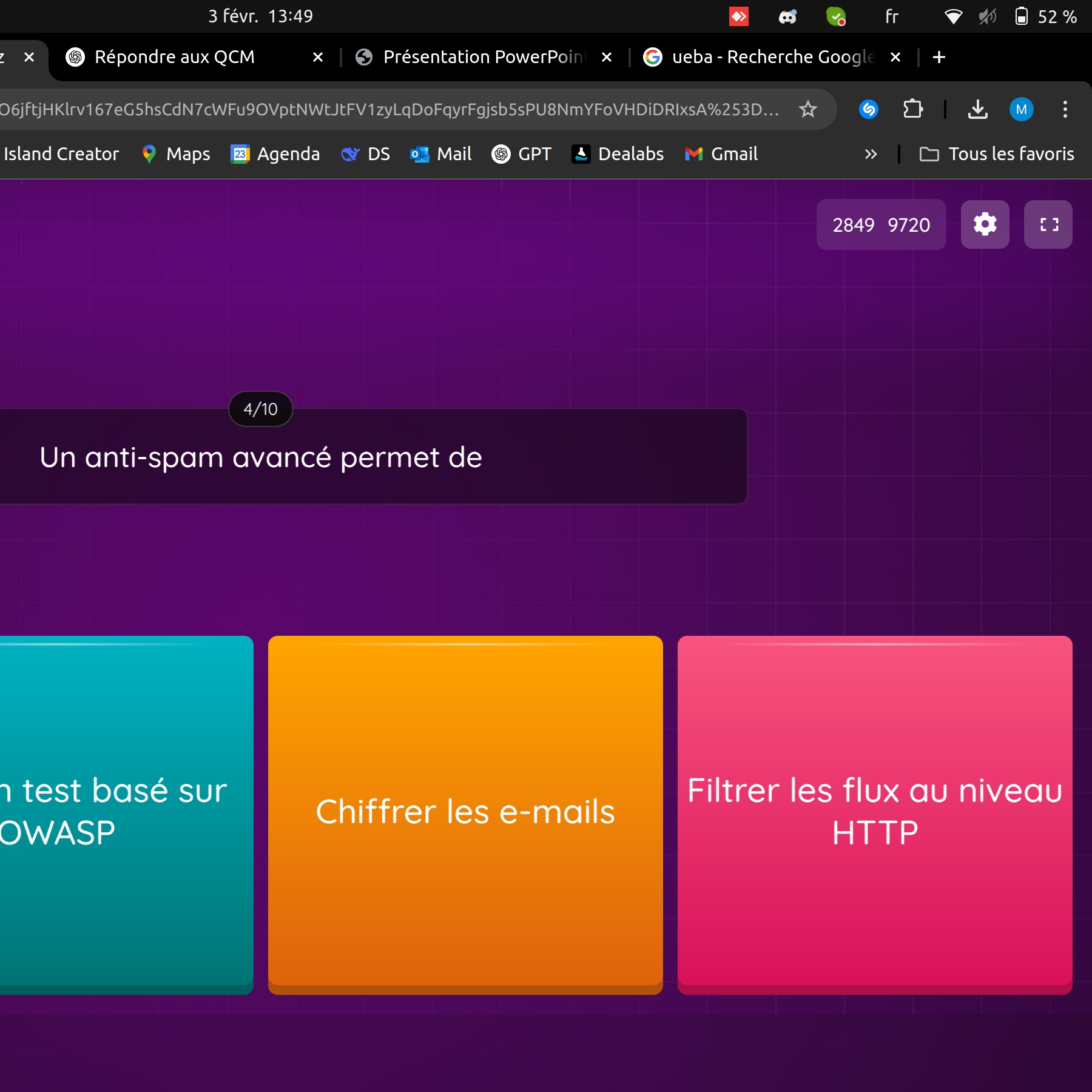Open the browser downloads icon
The height and width of the screenshot is (1092, 1092).
(x=977, y=109)
